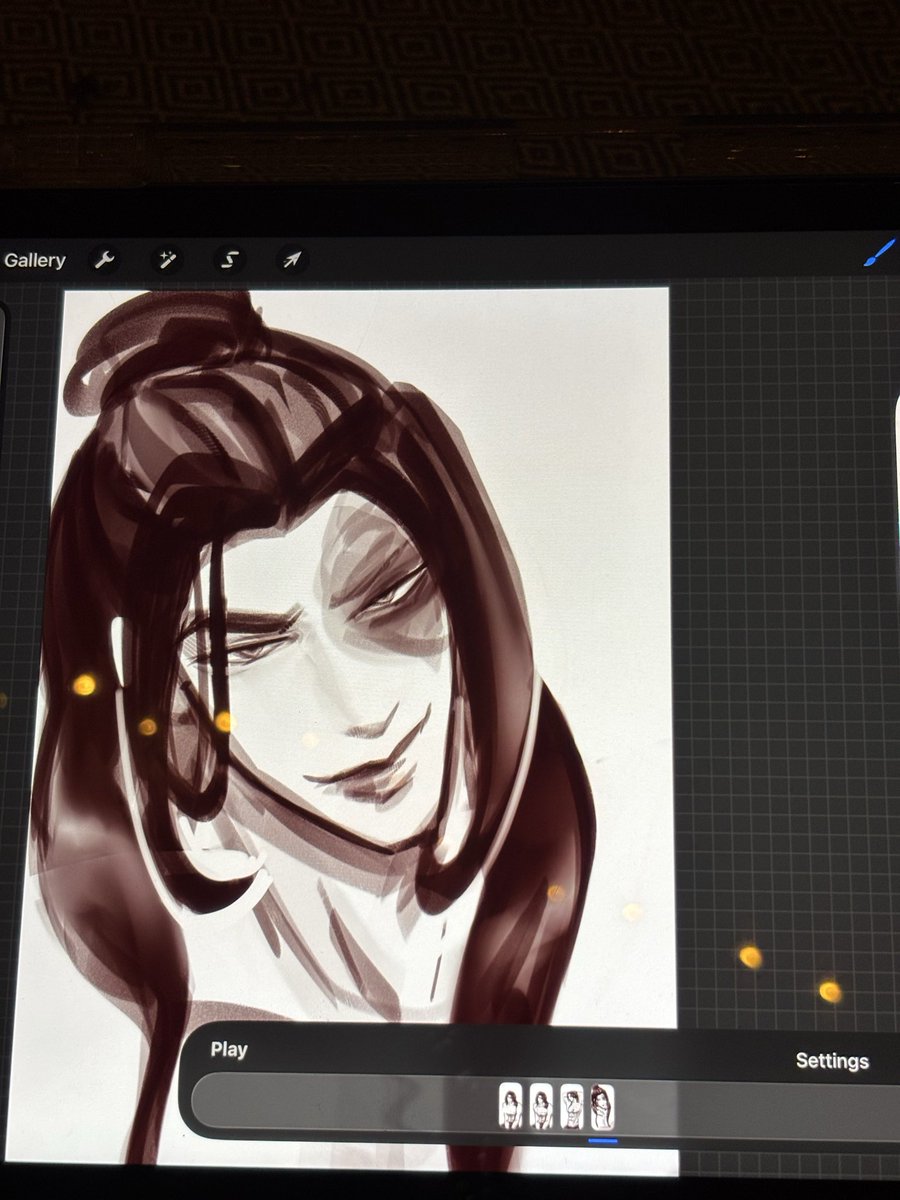This screenshot has width=900, height=1200.
Task: Play the animation in Animation Assist
Action: [229, 1050]
